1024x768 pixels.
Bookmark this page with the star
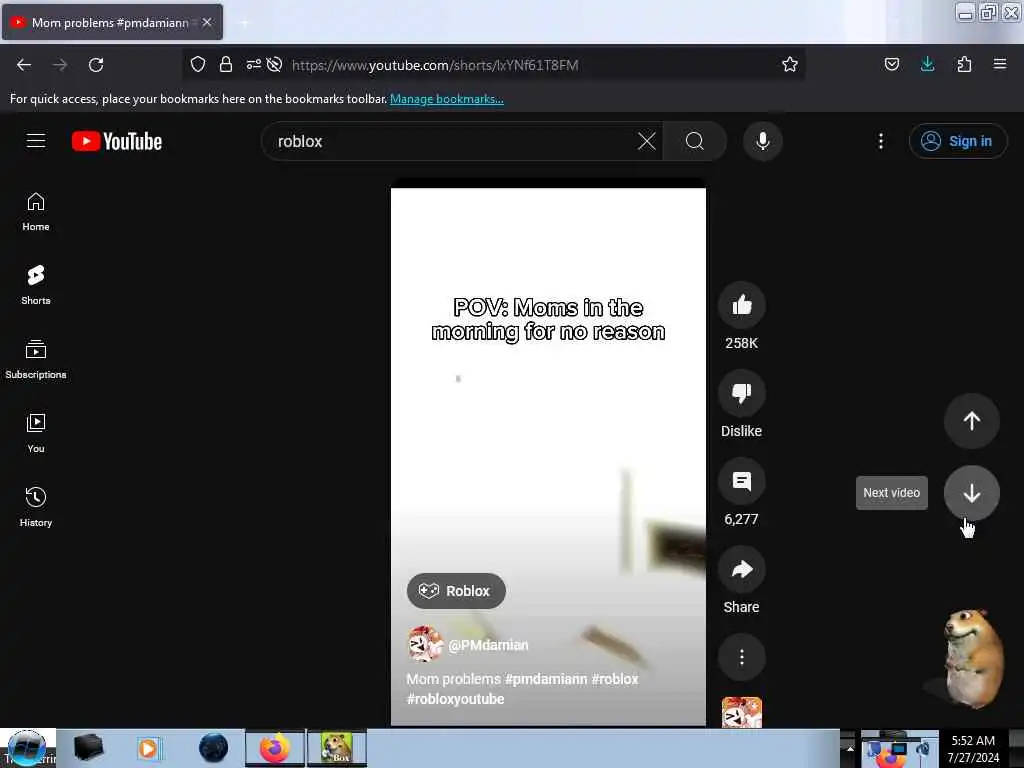pos(790,64)
